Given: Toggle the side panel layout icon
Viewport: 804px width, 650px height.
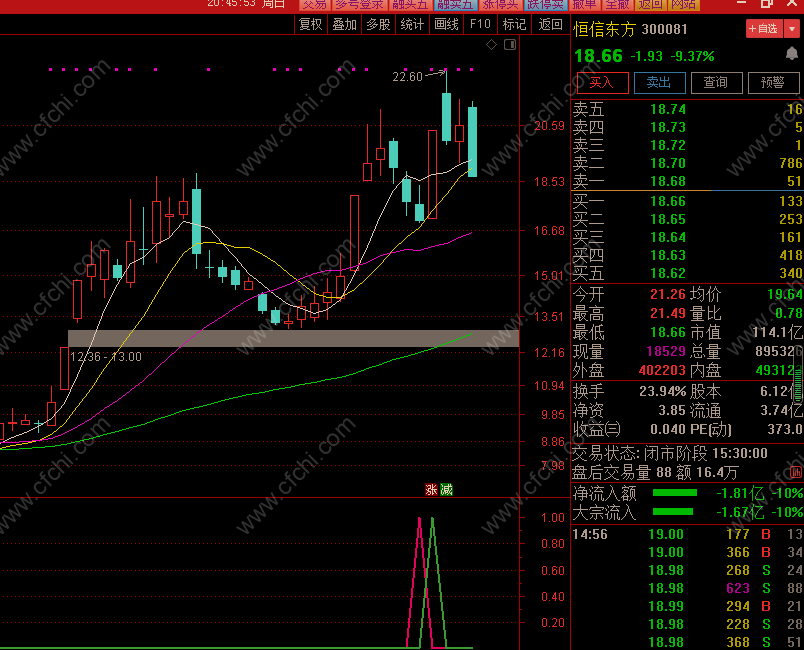Looking at the screenshot, I should [x=510, y=45].
